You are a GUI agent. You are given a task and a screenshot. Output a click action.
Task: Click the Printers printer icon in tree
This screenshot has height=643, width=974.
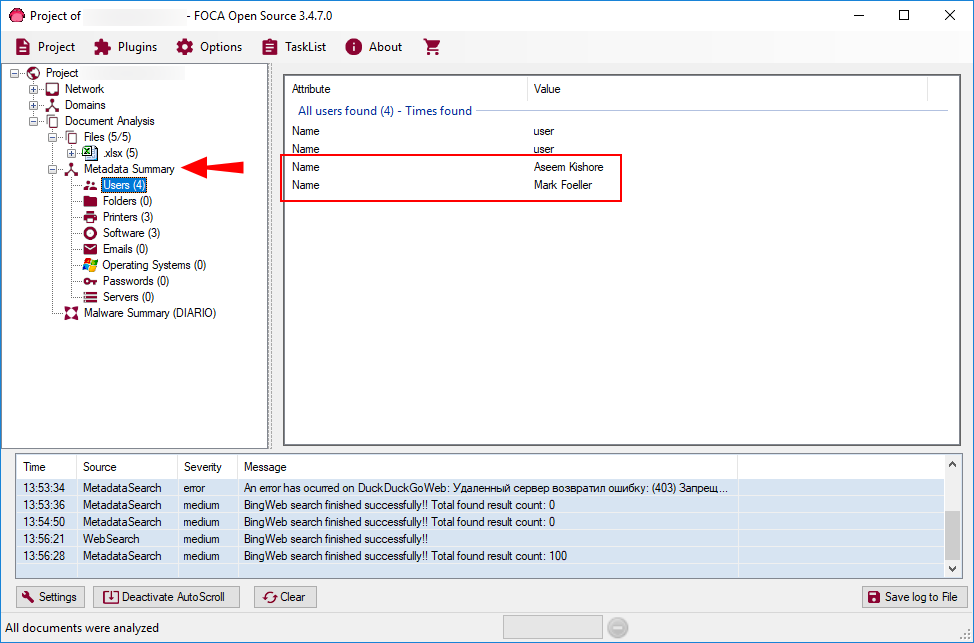[x=91, y=217]
